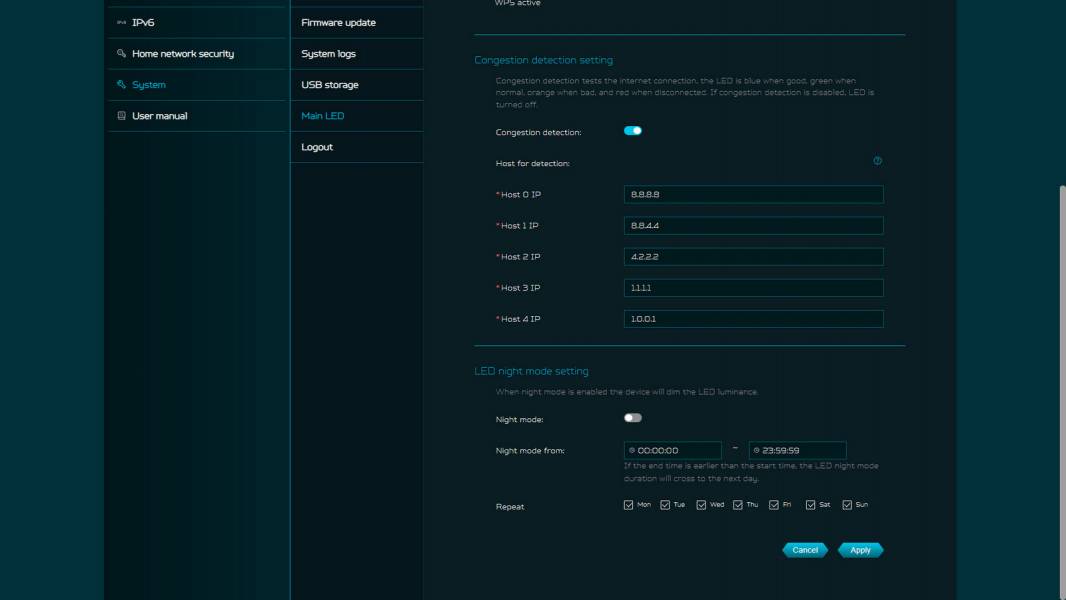
Task: Uncheck the Mon repeat checkbox
Action: [x=629, y=505]
